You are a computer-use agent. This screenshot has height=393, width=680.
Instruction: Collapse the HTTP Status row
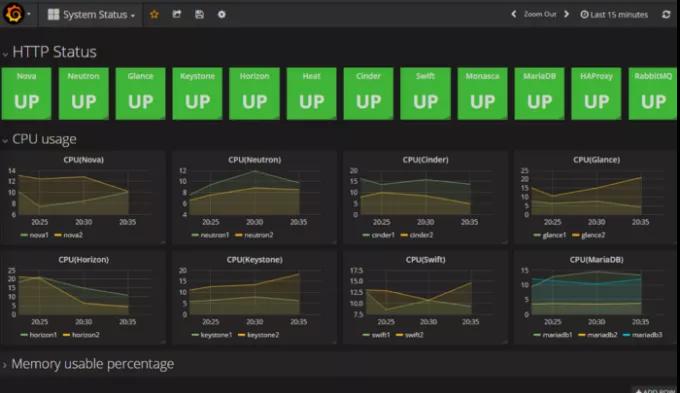click(x=5, y=54)
